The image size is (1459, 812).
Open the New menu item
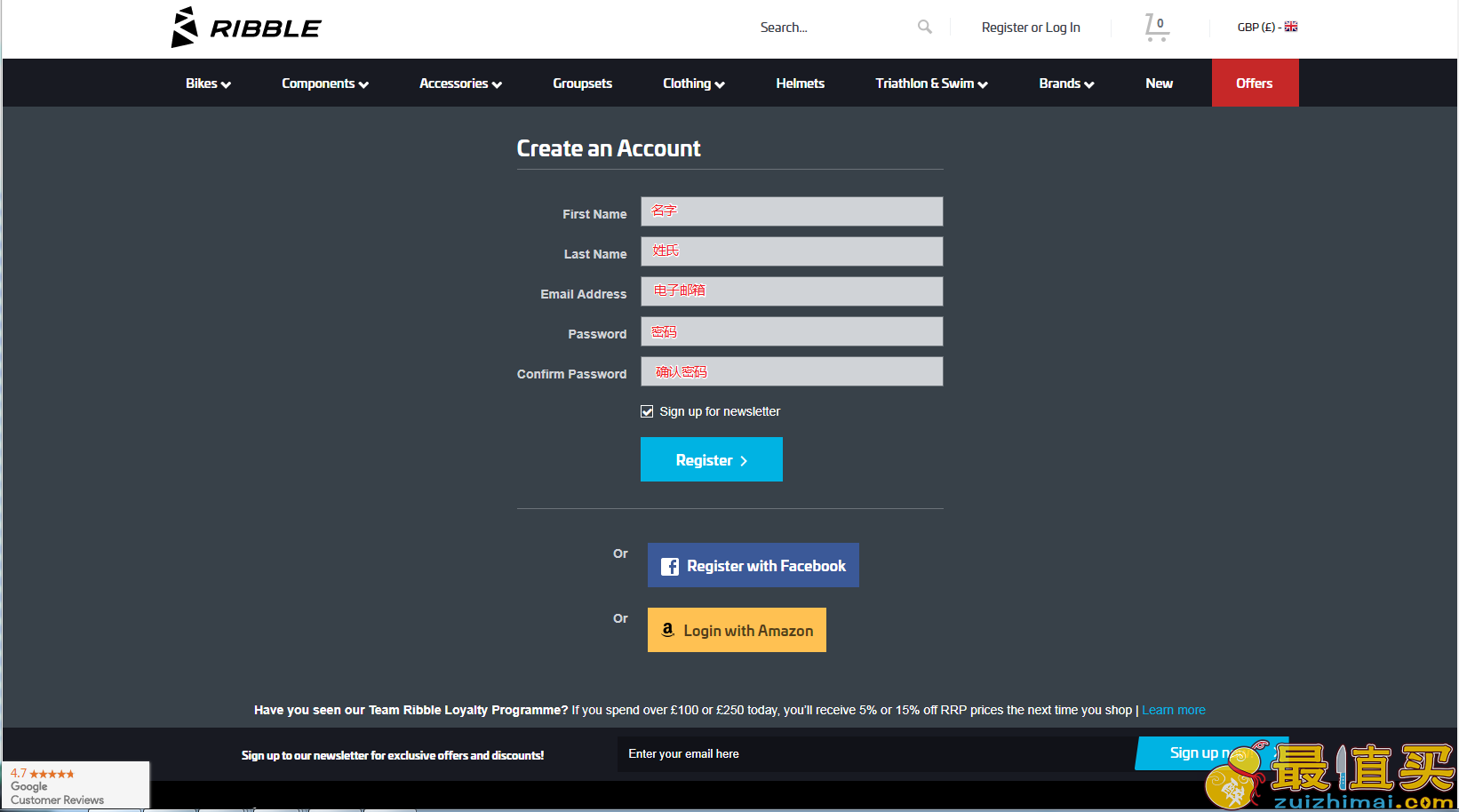[1159, 84]
